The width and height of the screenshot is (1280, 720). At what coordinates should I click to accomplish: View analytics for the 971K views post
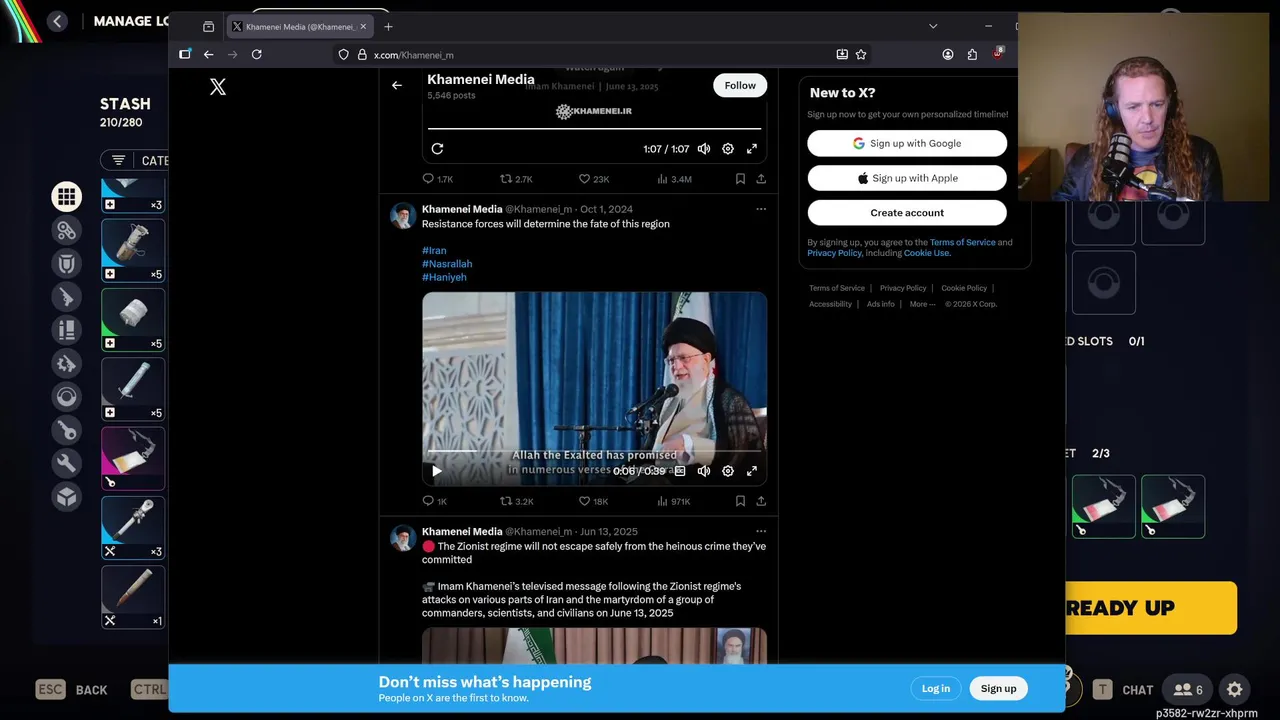click(674, 501)
